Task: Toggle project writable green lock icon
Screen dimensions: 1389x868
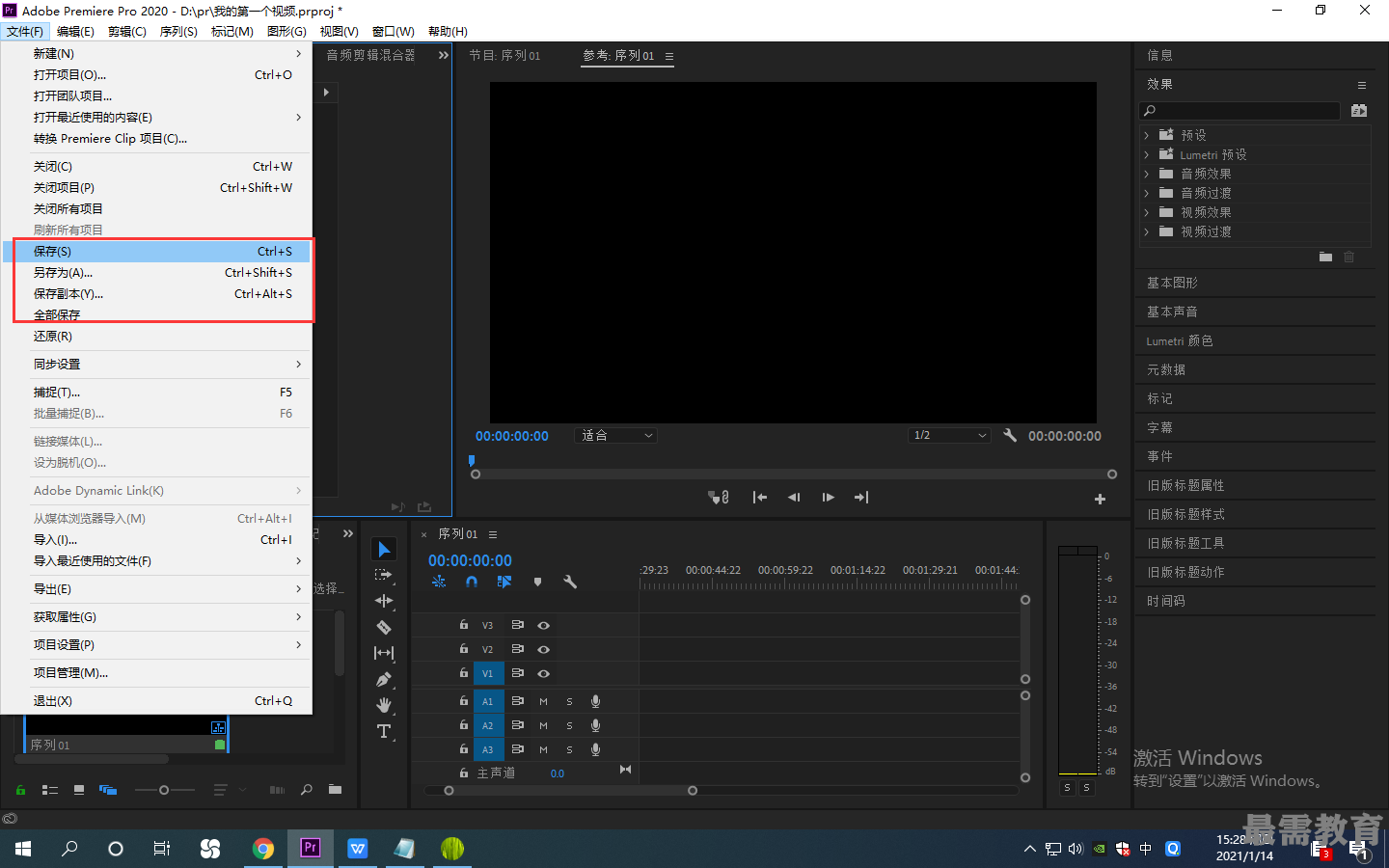Action: 20,790
